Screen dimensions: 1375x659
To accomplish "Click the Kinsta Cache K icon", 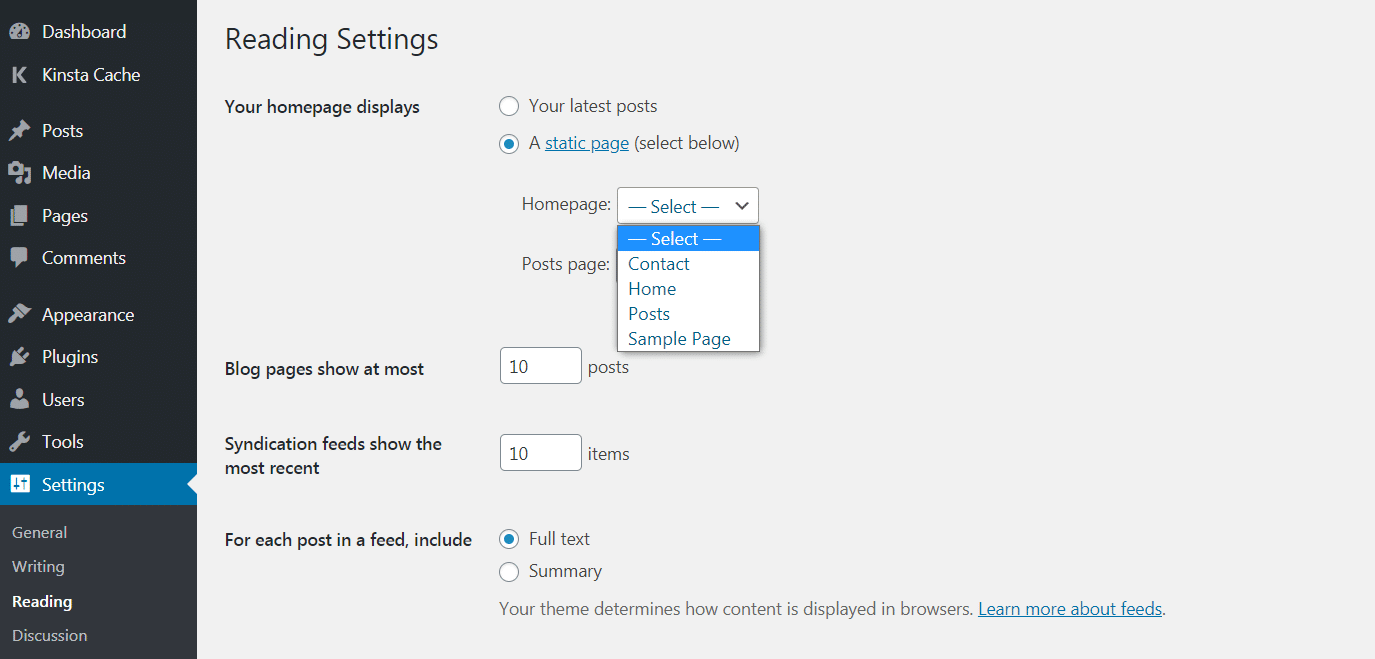I will (19, 75).
